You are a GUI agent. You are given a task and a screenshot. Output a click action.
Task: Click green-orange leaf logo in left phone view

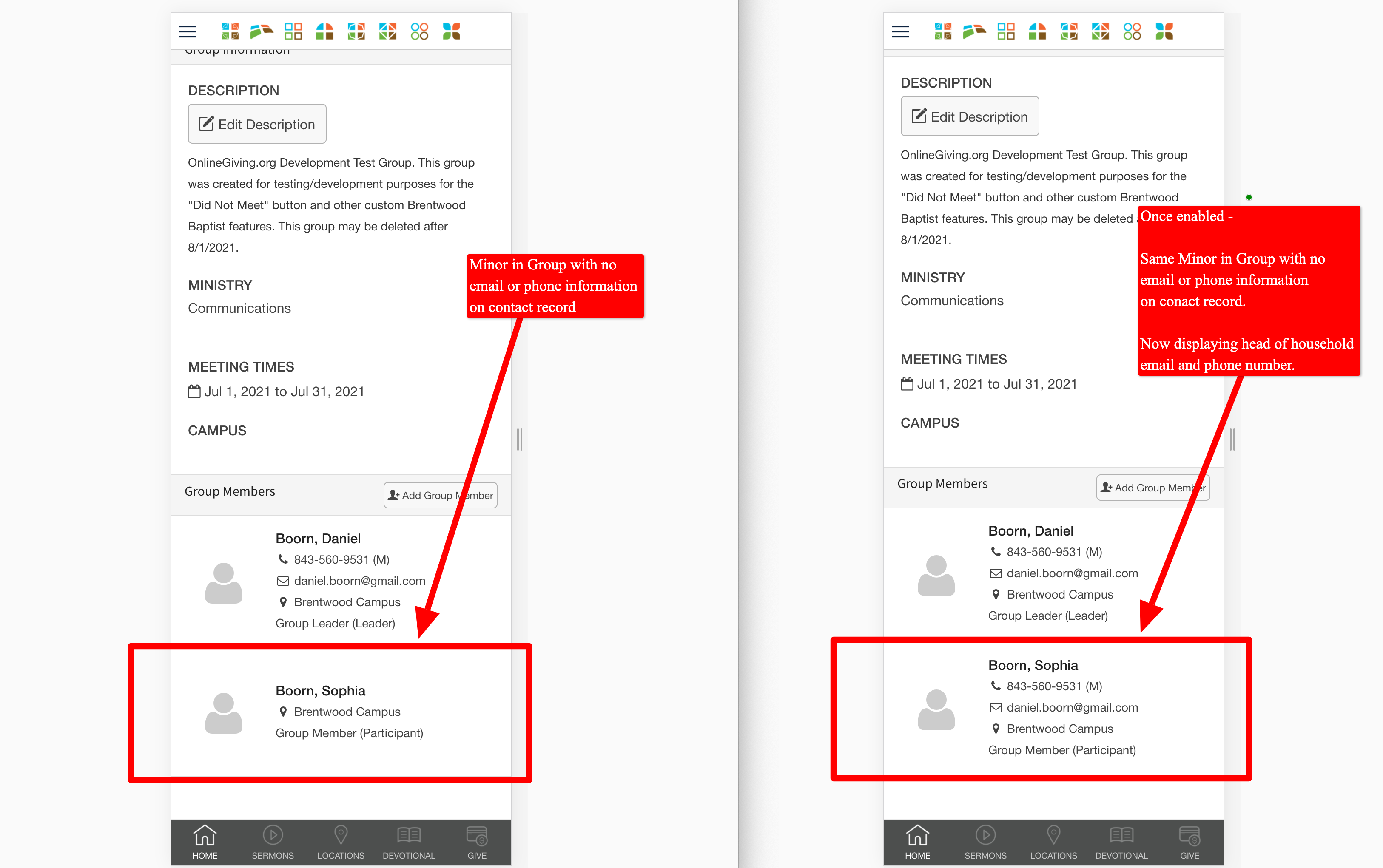261,31
